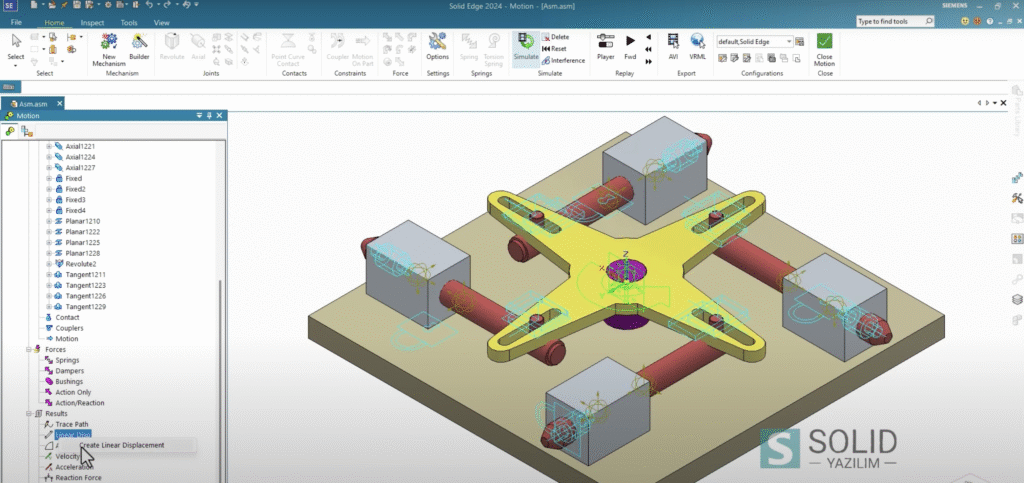Viewport: 1024px width, 483px height.
Task: Pin the Motion panel
Action: [x=210, y=116]
